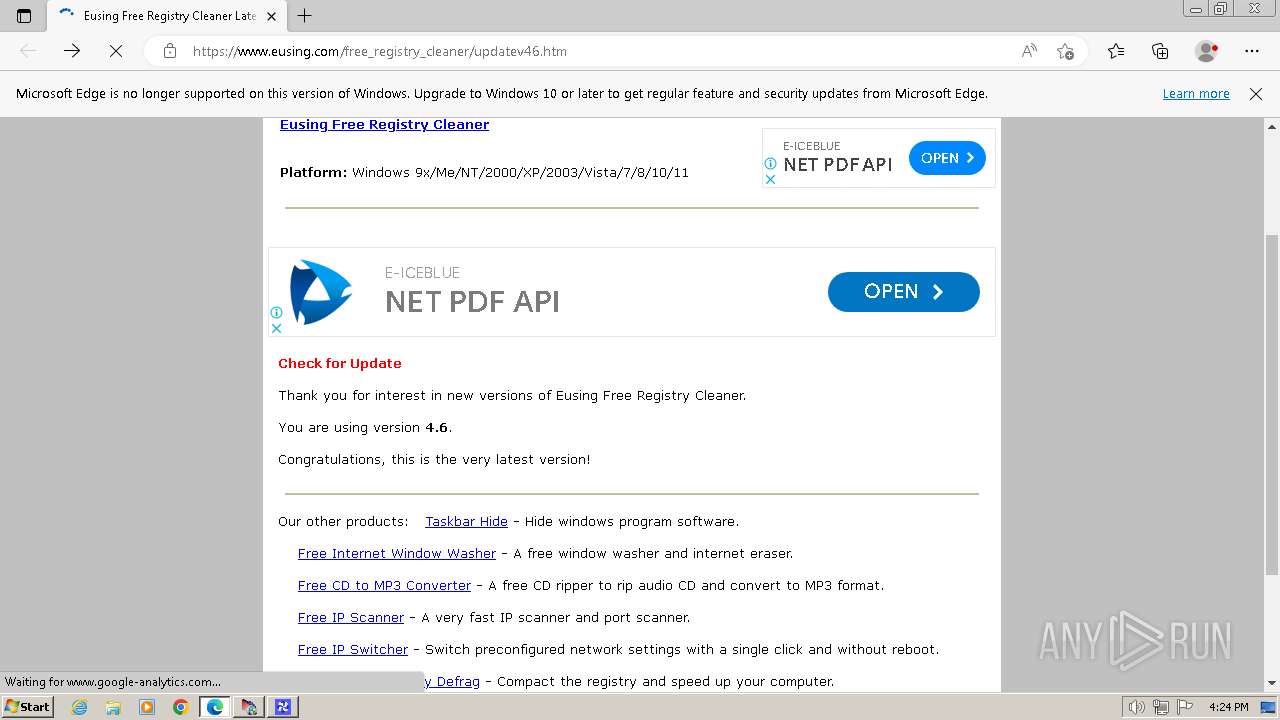Click OPEN on the large NET PDF API banner

tap(903, 292)
